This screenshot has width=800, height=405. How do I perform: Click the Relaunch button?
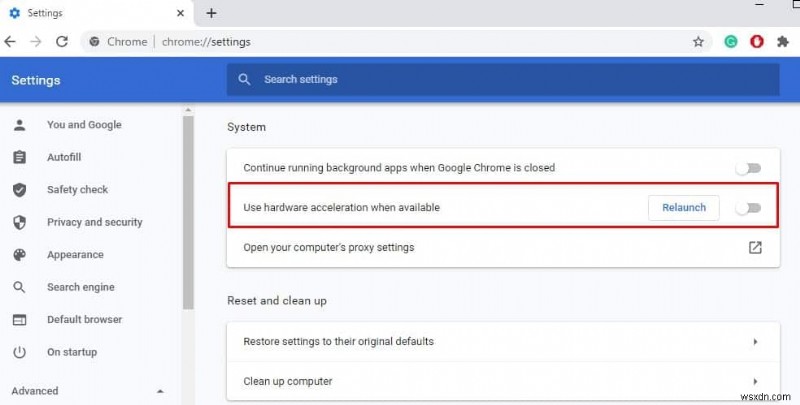point(684,208)
